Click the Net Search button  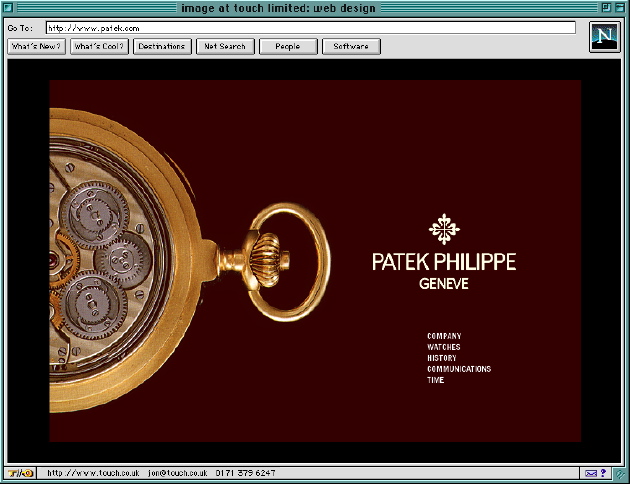[225, 46]
